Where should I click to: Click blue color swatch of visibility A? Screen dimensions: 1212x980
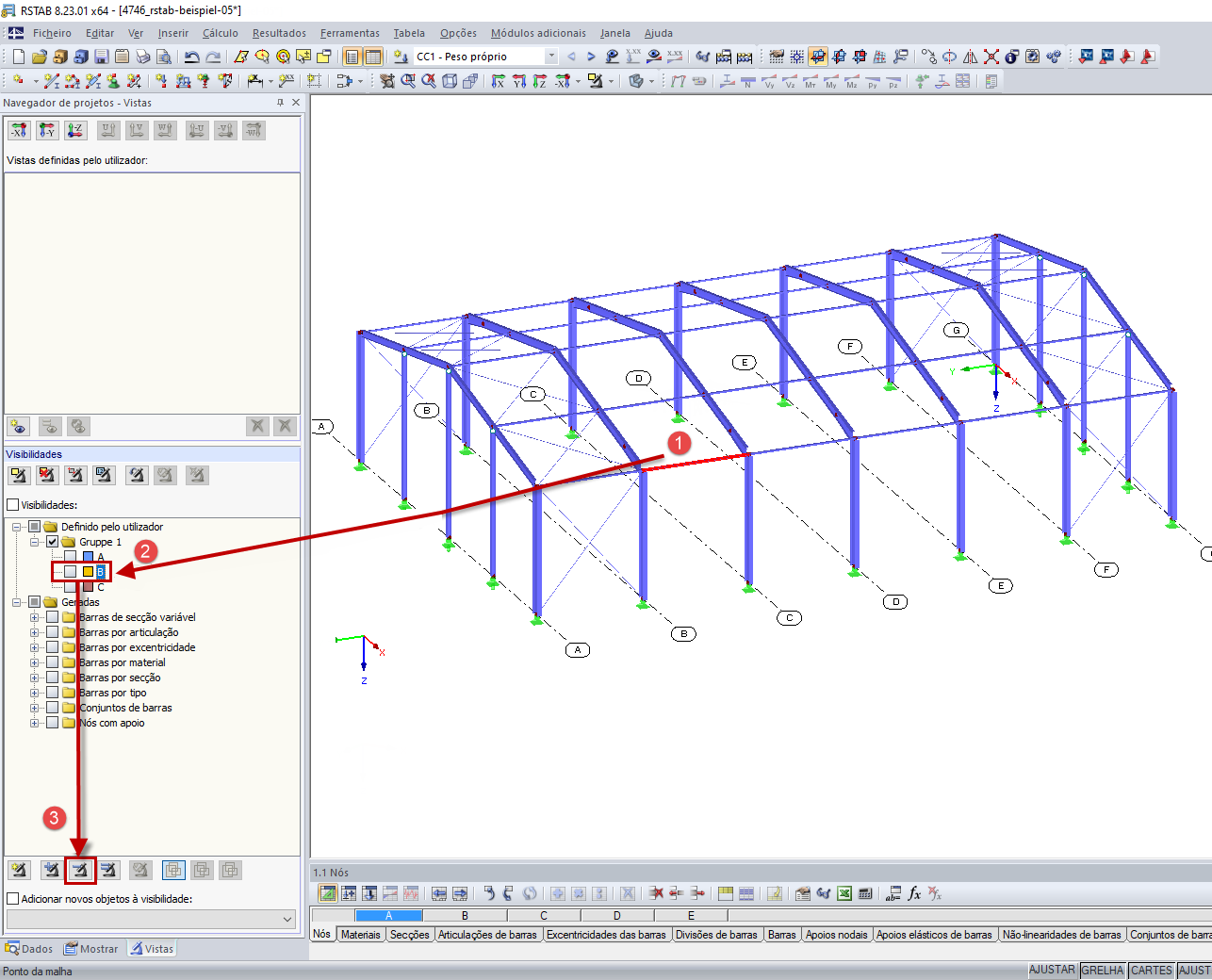click(88, 557)
